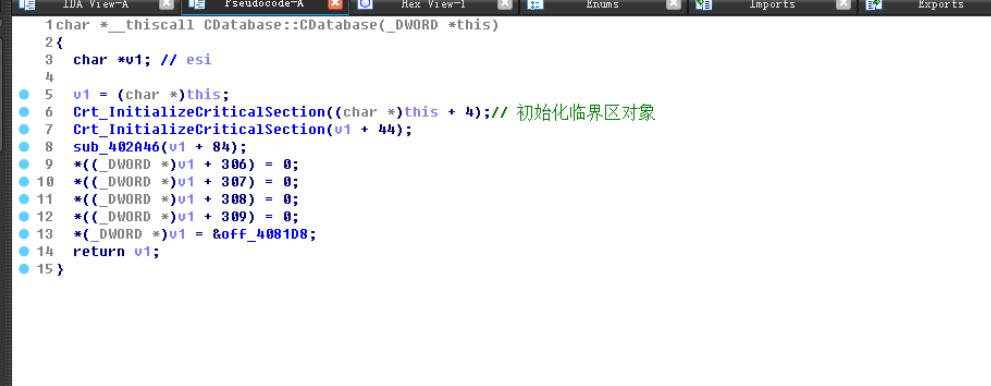Click the green Chinese comment on line 6
This screenshot has width=991, height=386.
pyautogui.click(x=586, y=112)
